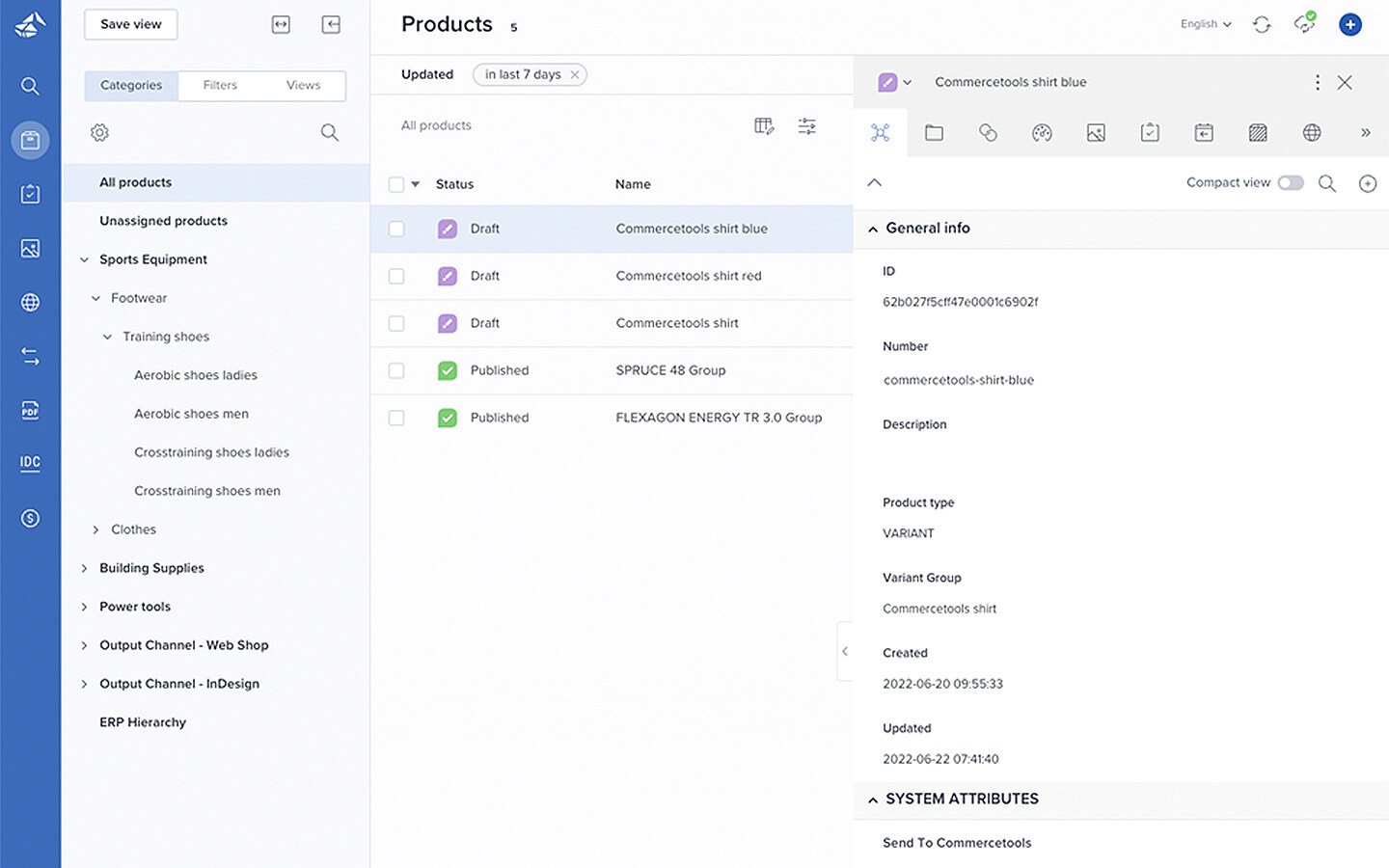Remove the 'in last 7 days' filter chip
Screen dimensions: 1389x868
pyautogui.click(x=575, y=74)
